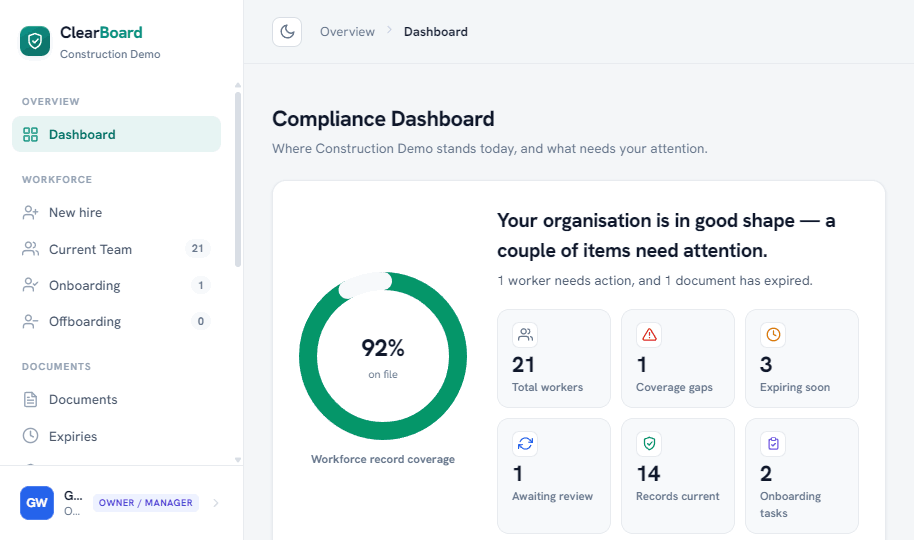The height and width of the screenshot is (540, 914).
Task: Open the Expiries page
Action: click(117, 436)
